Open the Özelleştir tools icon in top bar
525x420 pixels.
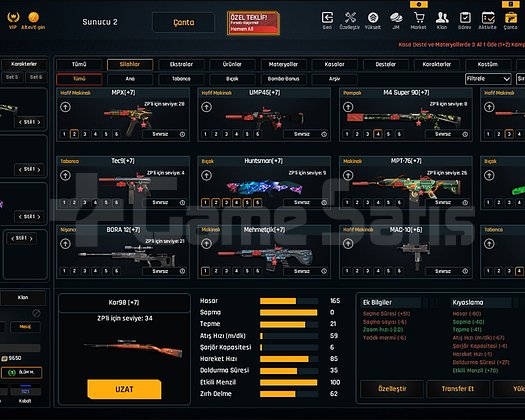tap(350, 18)
